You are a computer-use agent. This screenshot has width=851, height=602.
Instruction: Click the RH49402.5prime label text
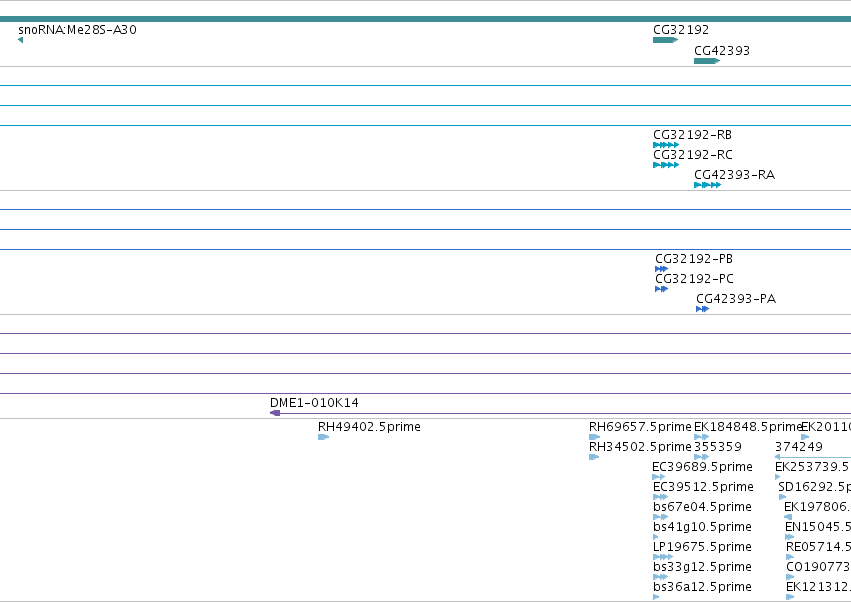point(369,427)
